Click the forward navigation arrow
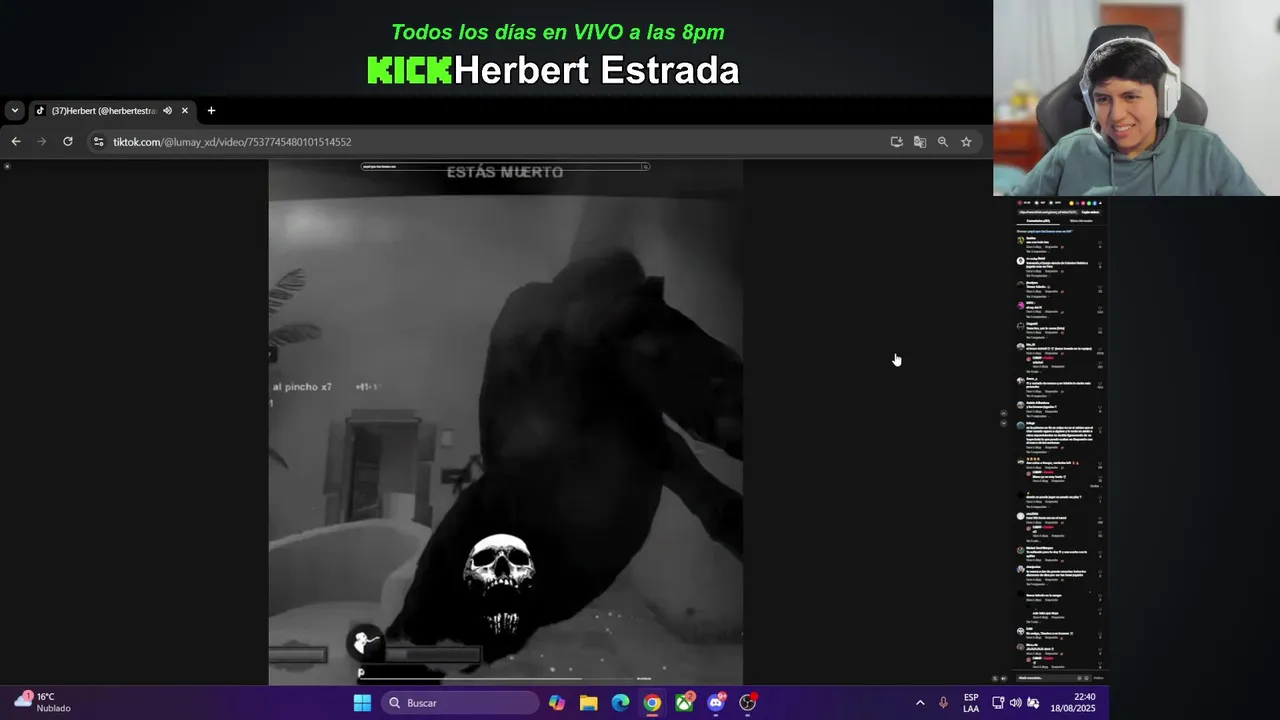The width and height of the screenshot is (1280, 720). tap(41, 142)
